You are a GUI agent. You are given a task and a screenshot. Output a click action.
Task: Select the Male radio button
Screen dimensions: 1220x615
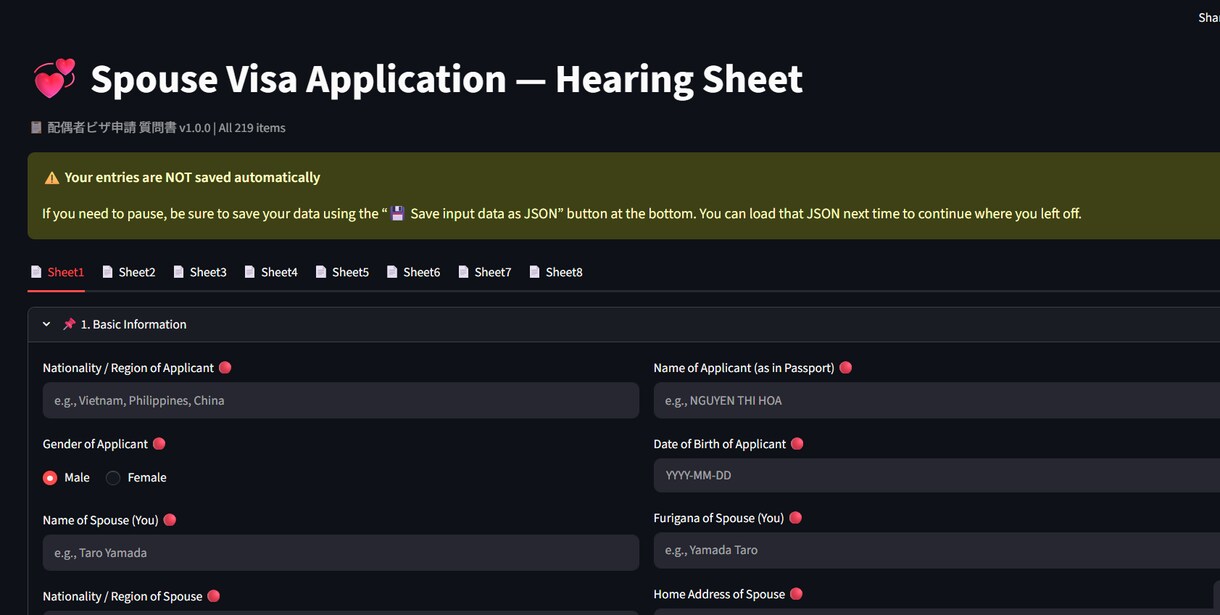pos(50,478)
